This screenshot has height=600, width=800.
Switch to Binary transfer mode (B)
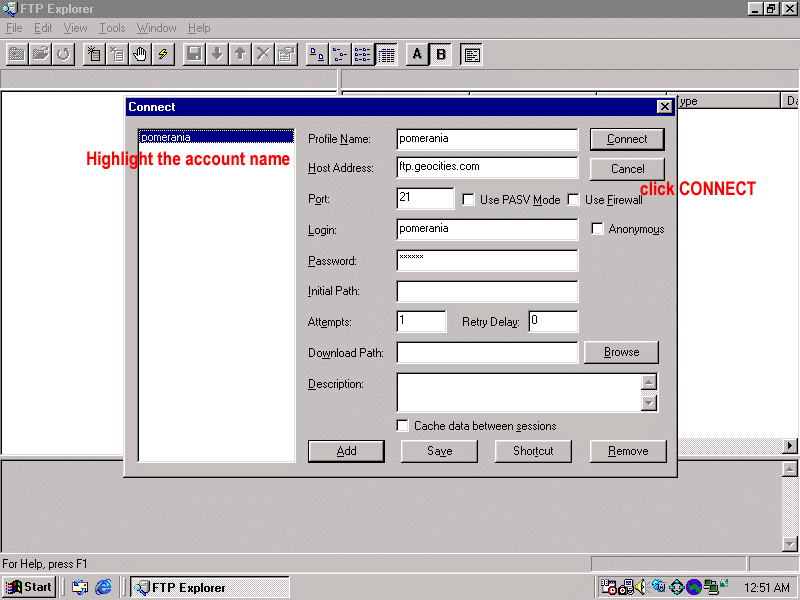click(x=441, y=54)
